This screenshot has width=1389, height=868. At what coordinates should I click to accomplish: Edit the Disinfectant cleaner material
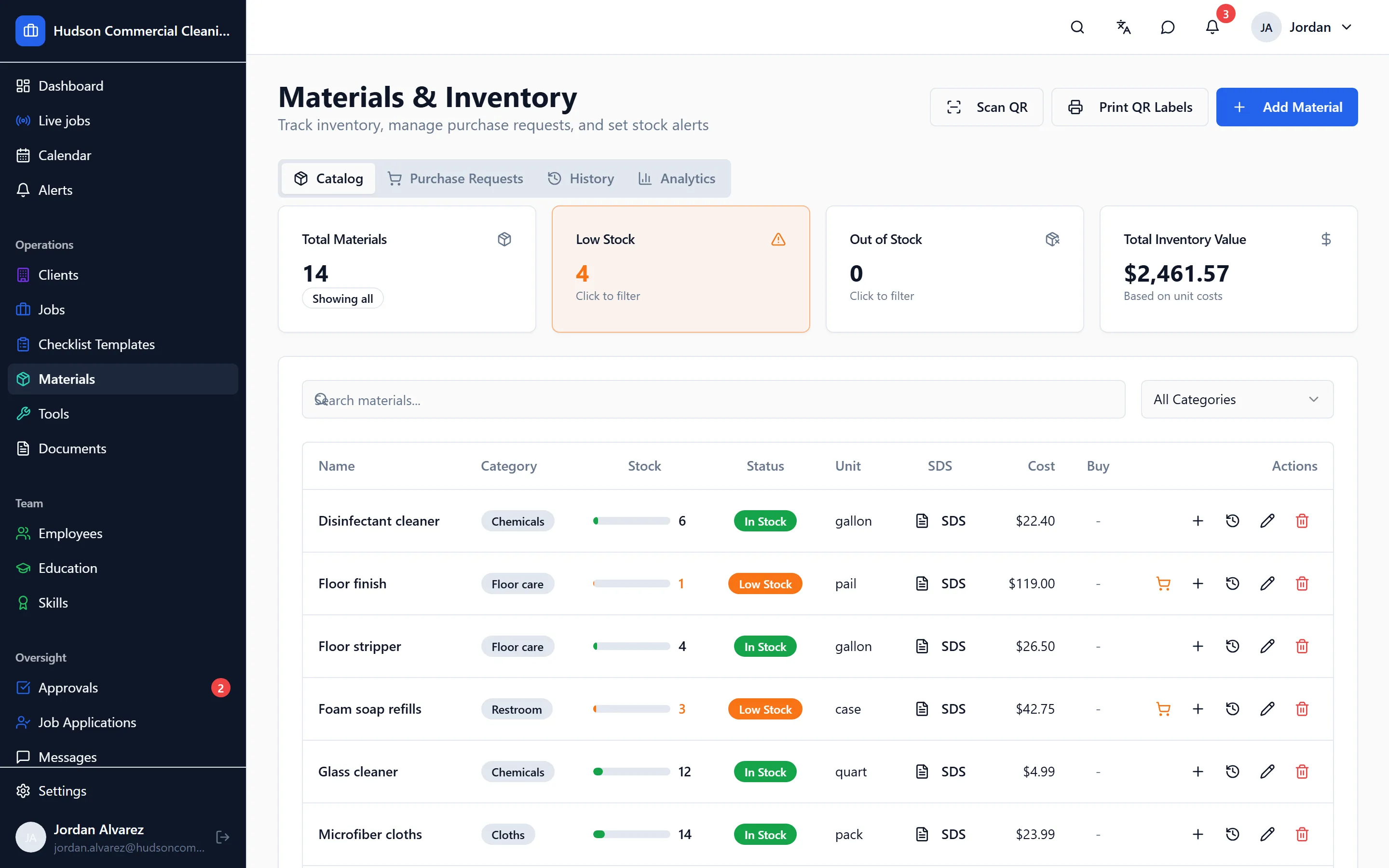(1267, 521)
